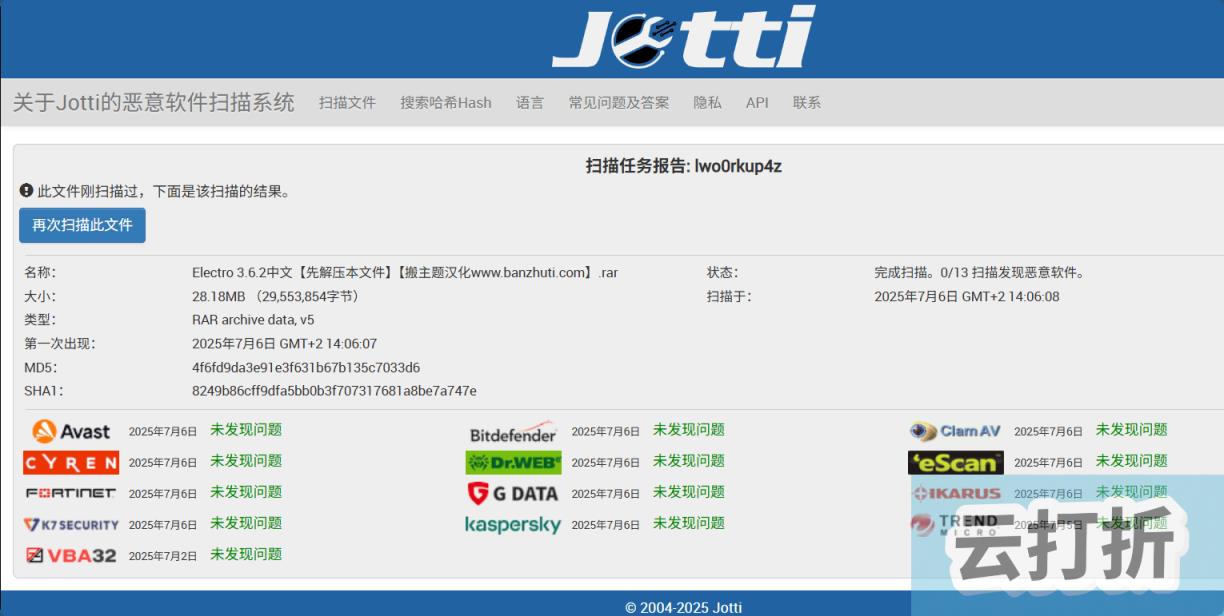Screen dimensions: 1224x616
Task: Select the SHA1 hash value text
Action: (334, 390)
